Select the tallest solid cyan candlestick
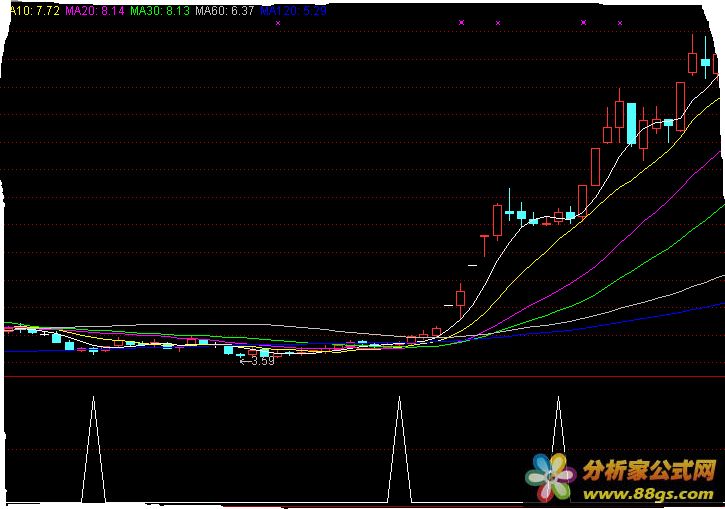 (631, 123)
